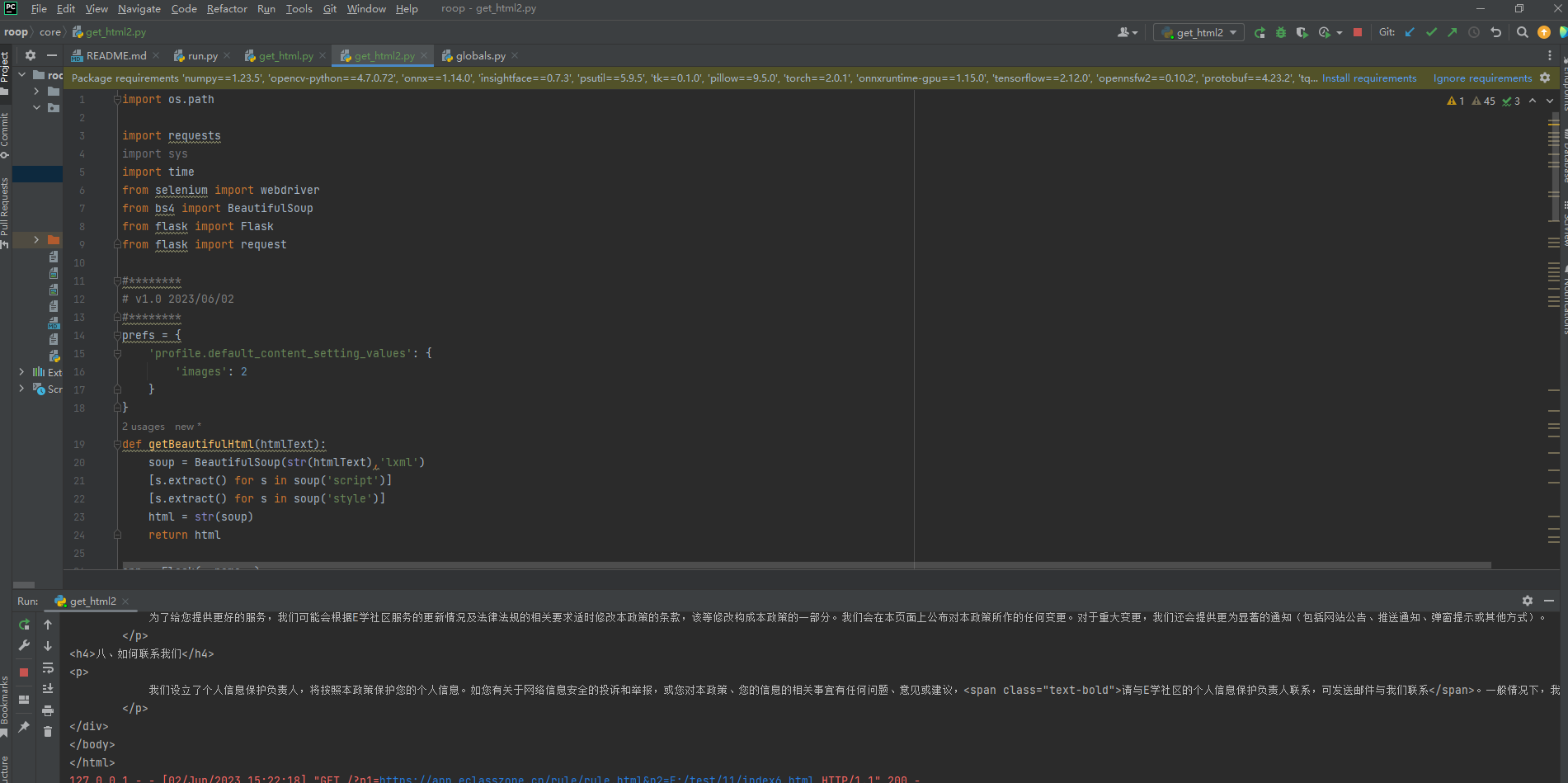
Task: Open Search Everywhere magnifier
Action: tap(1523, 32)
